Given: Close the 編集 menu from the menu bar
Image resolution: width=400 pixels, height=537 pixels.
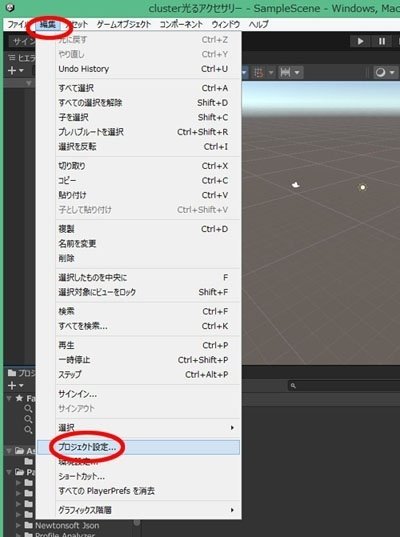Looking at the screenshot, I should coord(48,24).
